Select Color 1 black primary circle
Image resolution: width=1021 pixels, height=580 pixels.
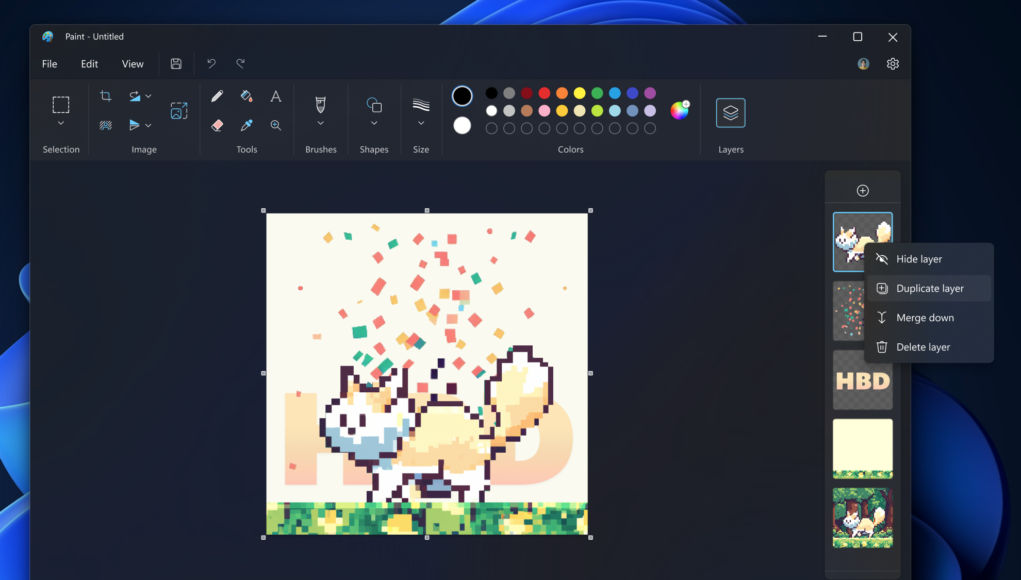[462, 96]
